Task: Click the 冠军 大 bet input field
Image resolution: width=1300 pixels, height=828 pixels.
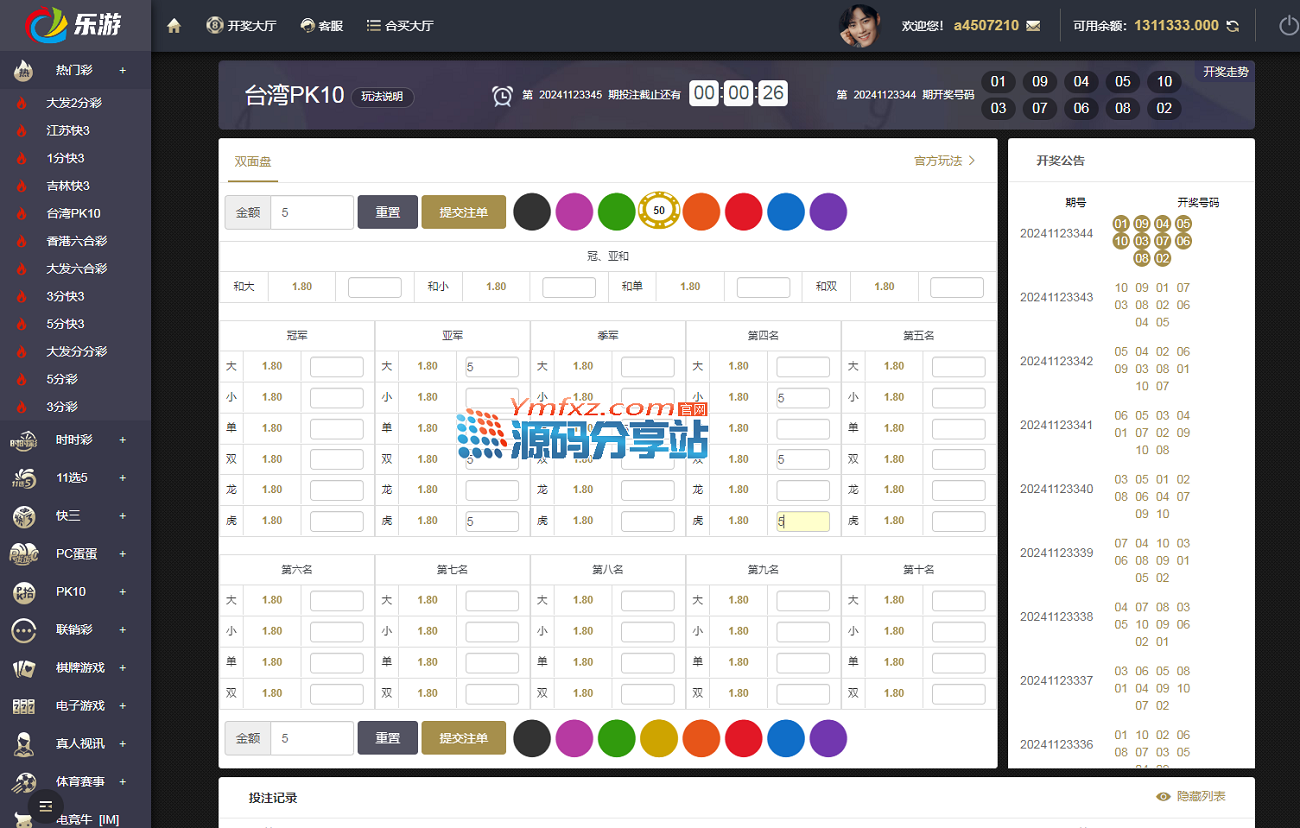Action: pos(336,367)
